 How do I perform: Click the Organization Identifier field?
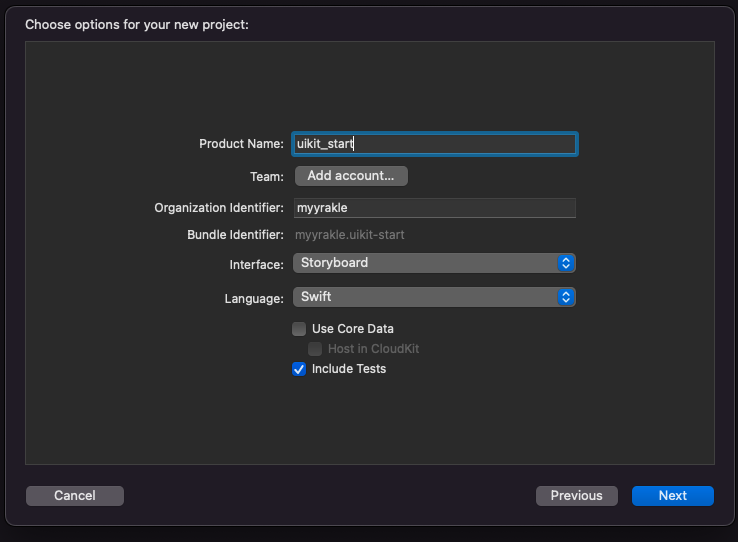(434, 208)
